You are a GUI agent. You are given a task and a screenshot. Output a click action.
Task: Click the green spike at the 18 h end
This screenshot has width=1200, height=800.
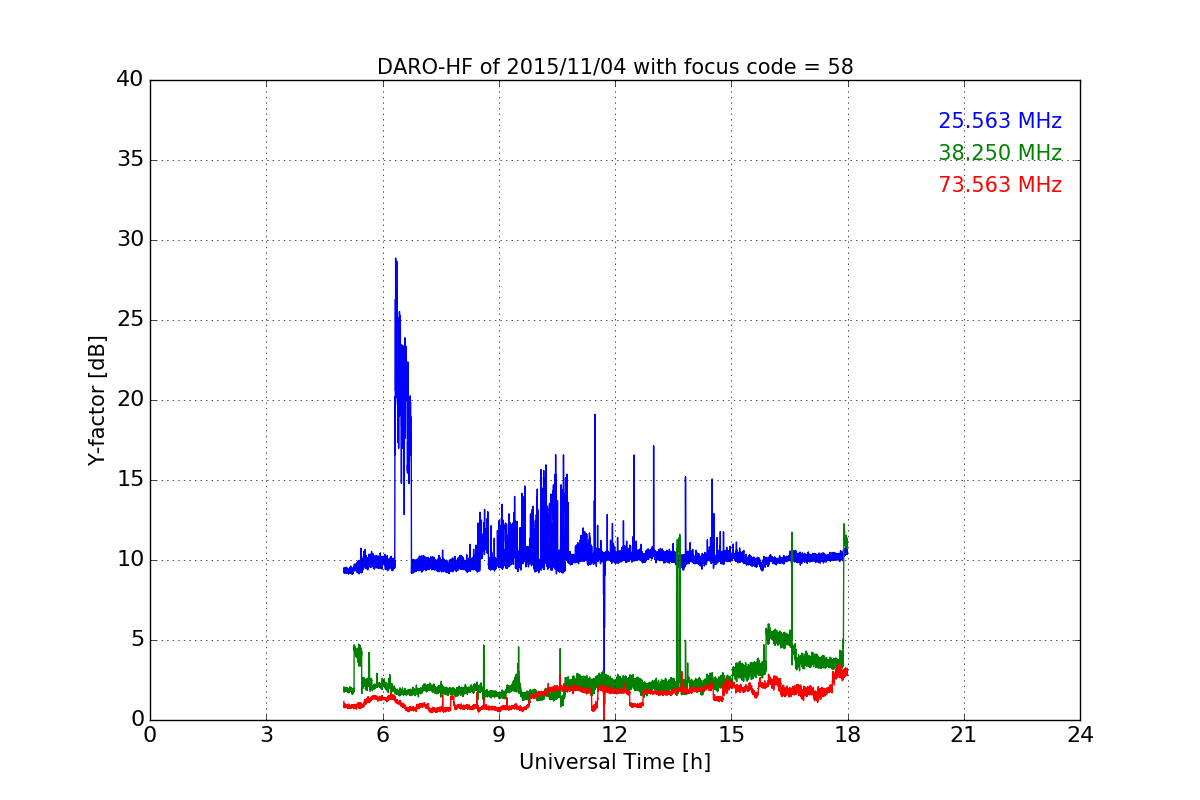(844, 540)
